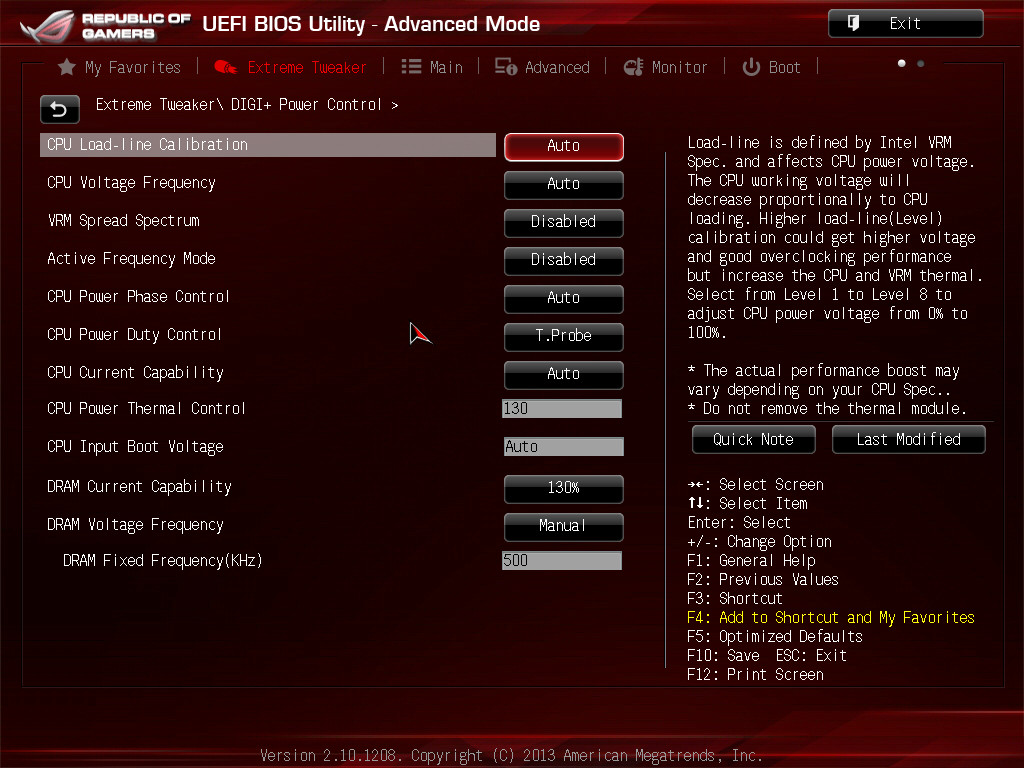Select CPU Power Duty Control label
The height and width of the screenshot is (768, 1024).
(x=135, y=334)
